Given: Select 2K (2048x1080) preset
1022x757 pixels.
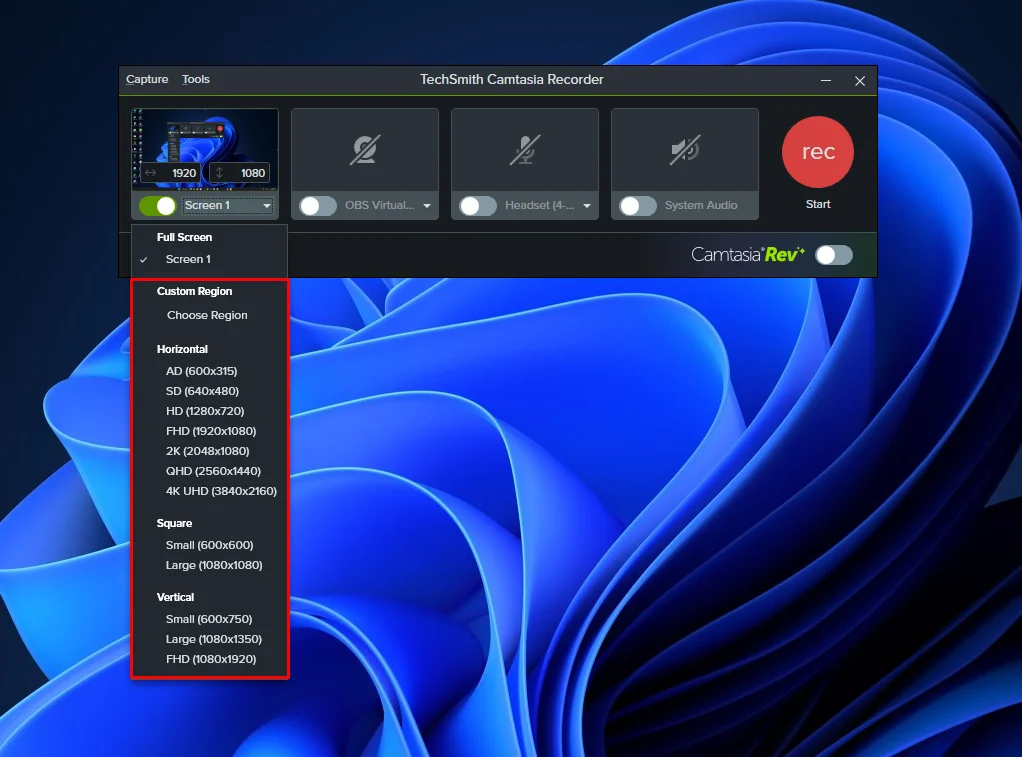Looking at the screenshot, I should click(209, 451).
